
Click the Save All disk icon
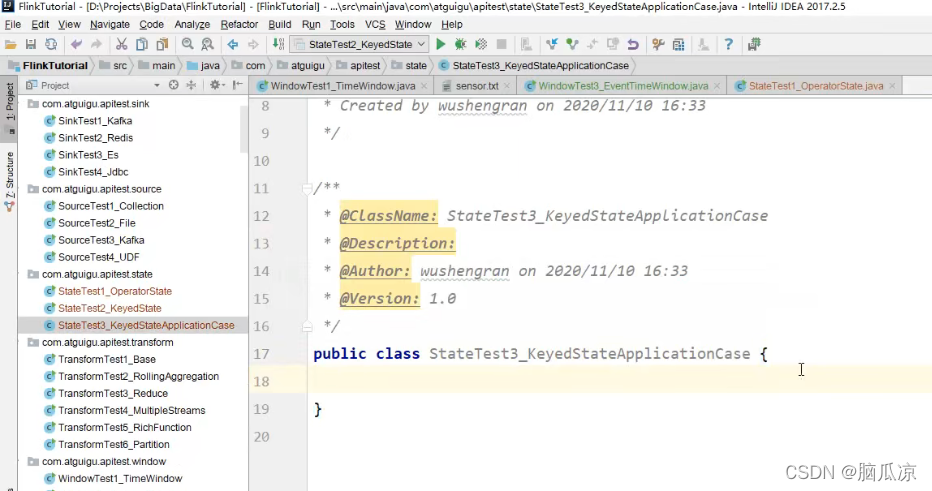pos(31,45)
